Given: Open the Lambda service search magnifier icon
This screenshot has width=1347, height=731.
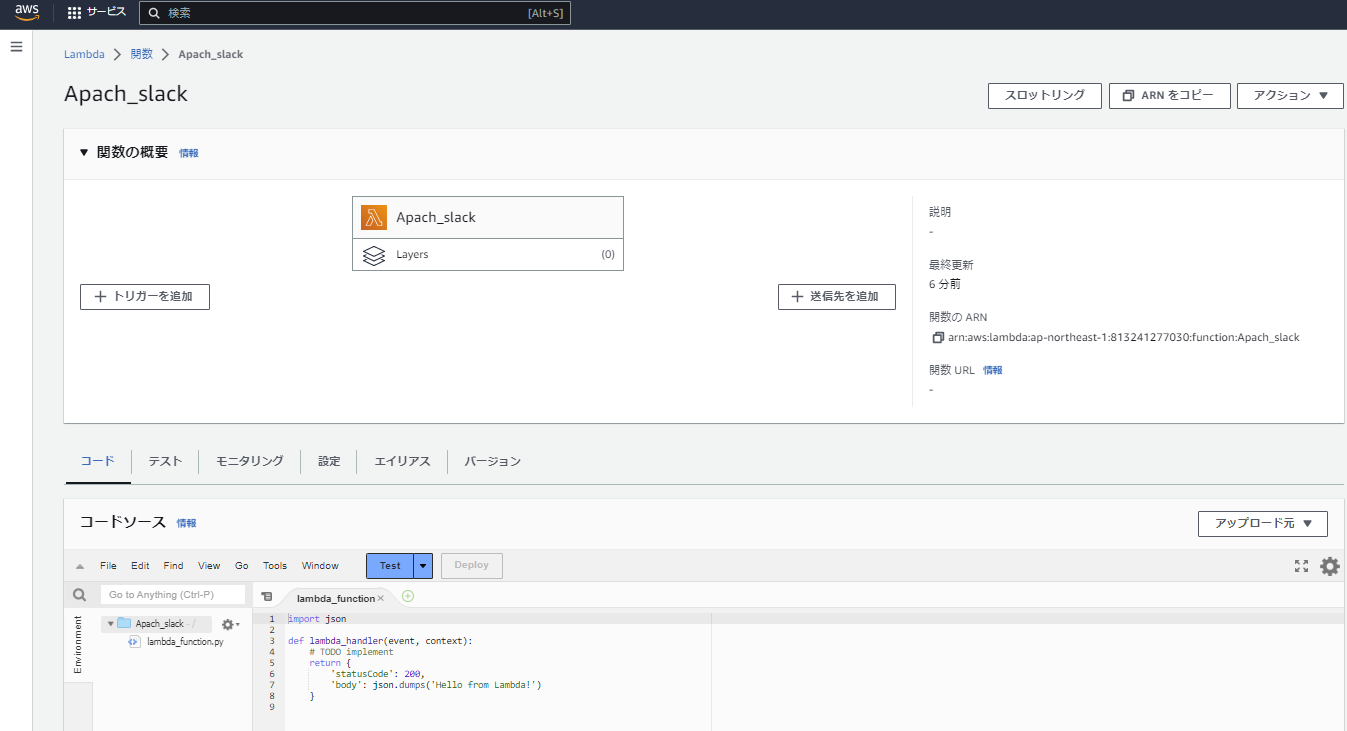Looking at the screenshot, I should (153, 13).
